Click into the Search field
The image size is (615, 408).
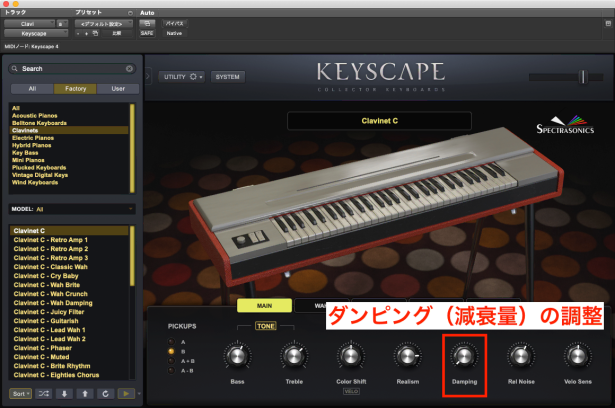coord(72,69)
